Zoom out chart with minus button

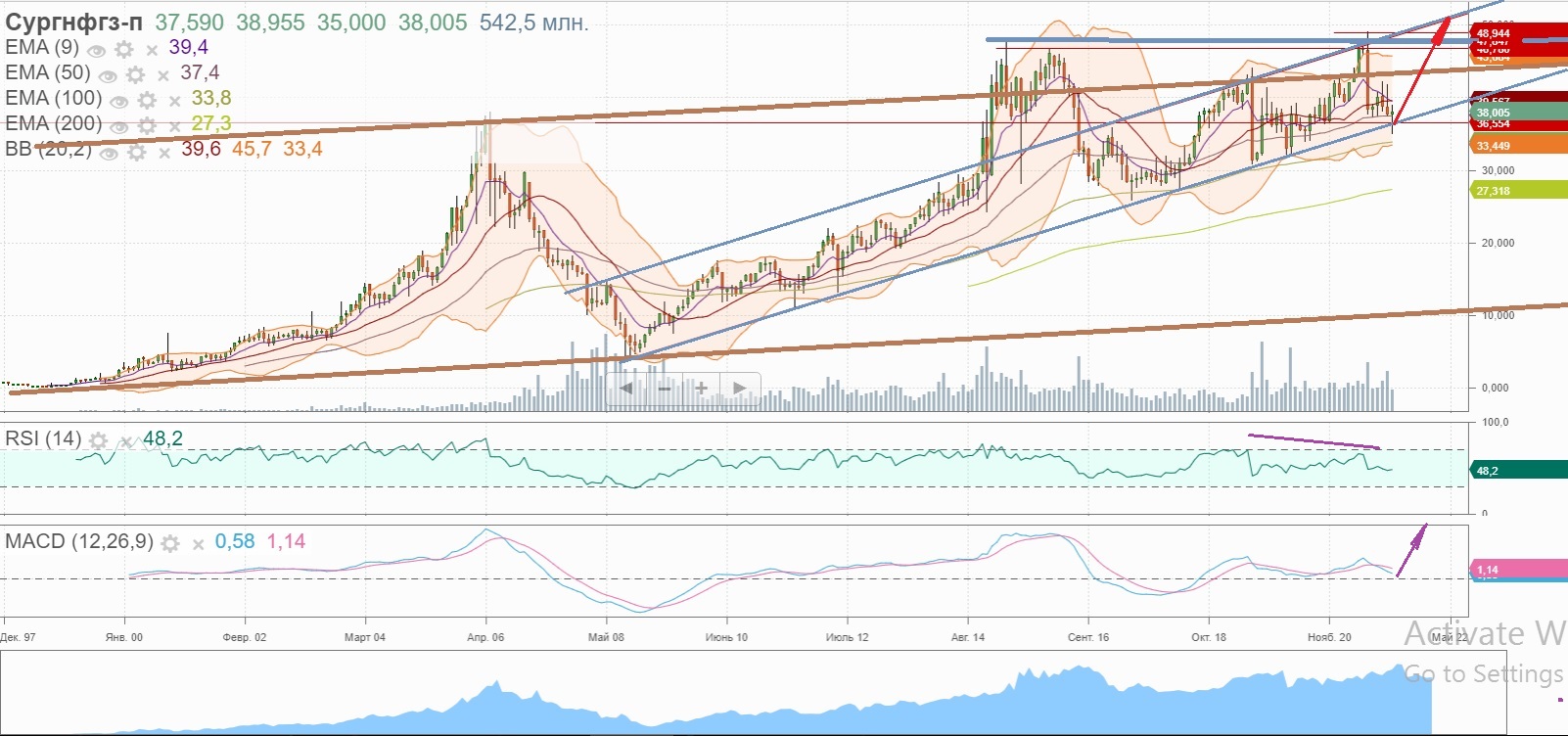pos(664,389)
